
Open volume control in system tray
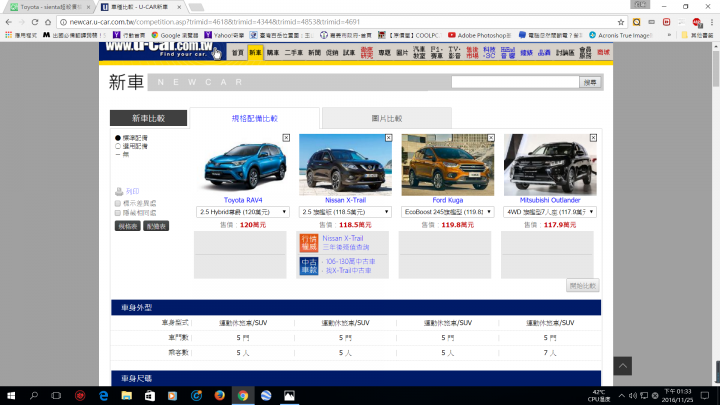(633, 395)
